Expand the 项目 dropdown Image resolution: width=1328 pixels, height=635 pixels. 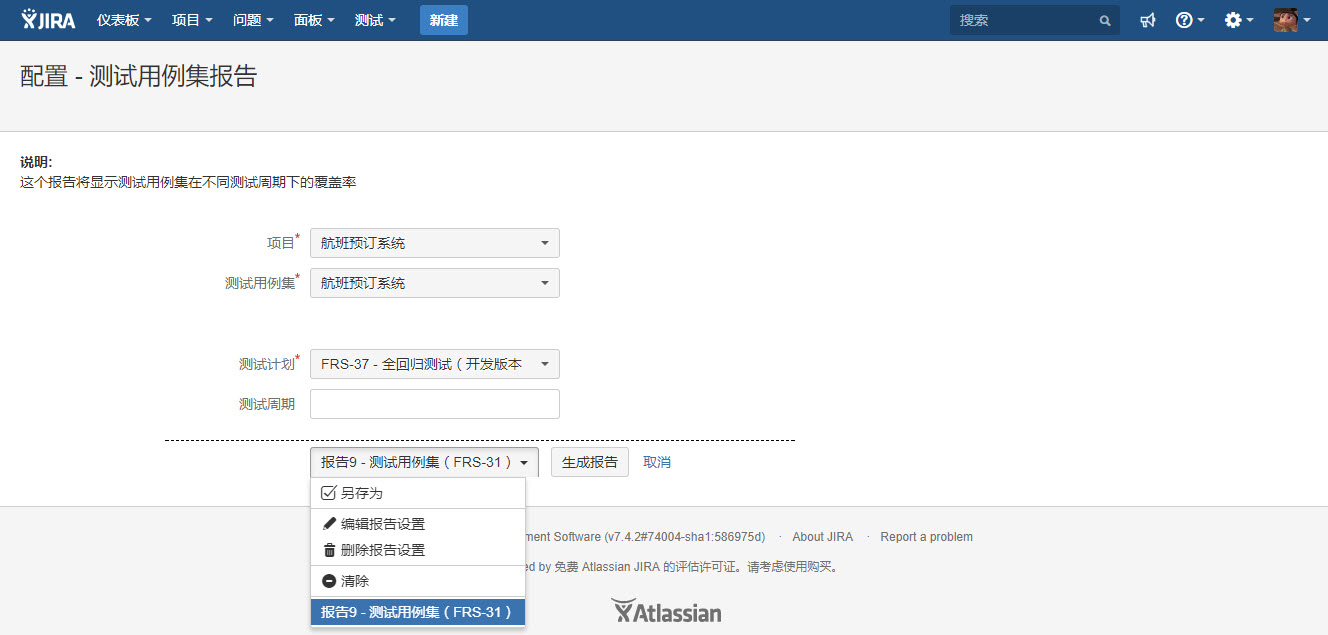tap(435, 243)
